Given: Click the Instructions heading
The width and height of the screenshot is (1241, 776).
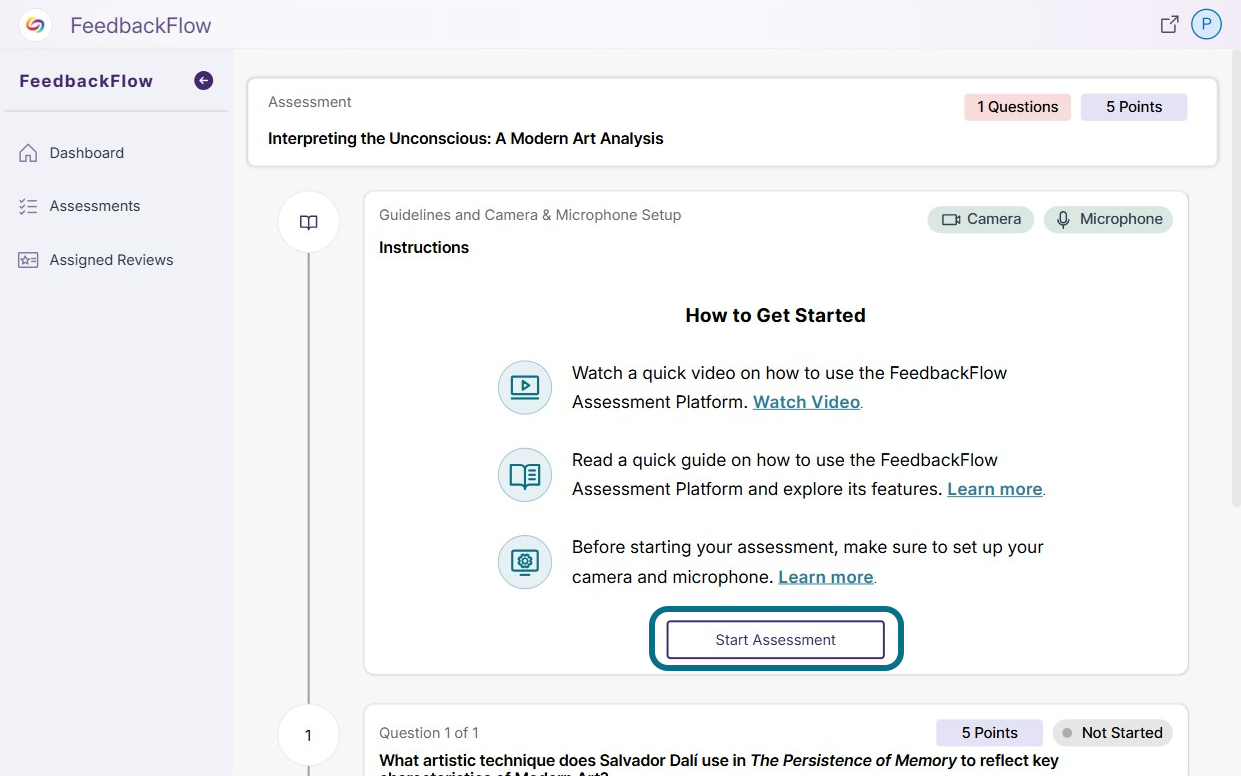Looking at the screenshot, I should (x=424, y=248).
